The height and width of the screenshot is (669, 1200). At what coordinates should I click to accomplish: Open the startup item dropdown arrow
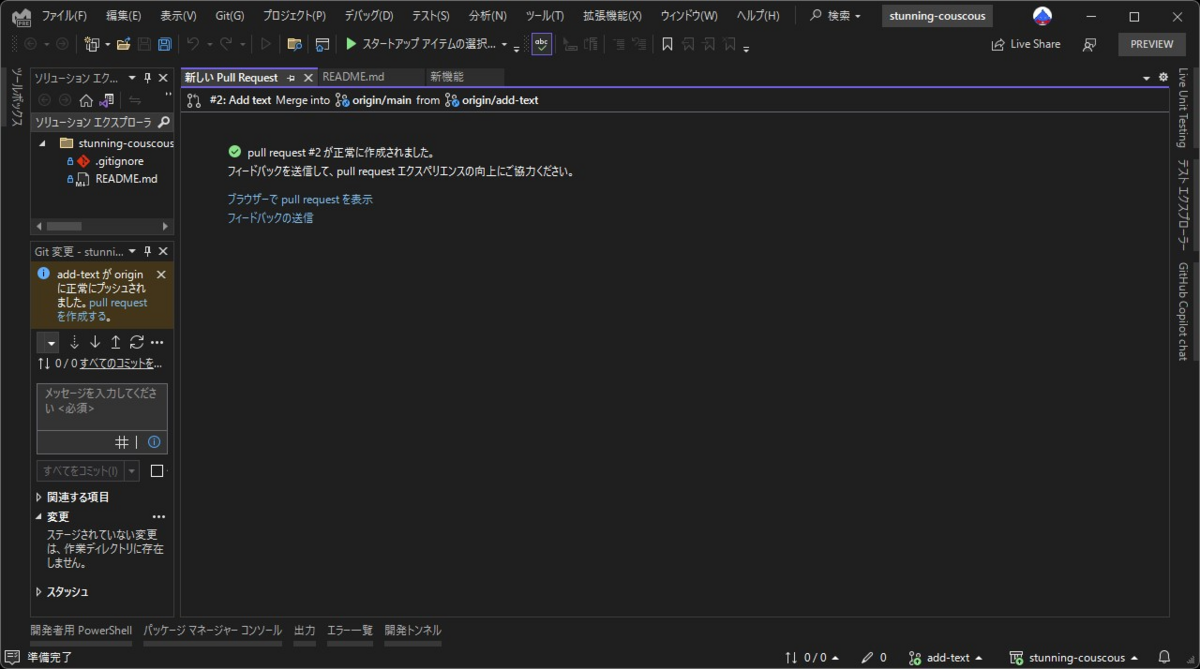[x=504, y=45]
